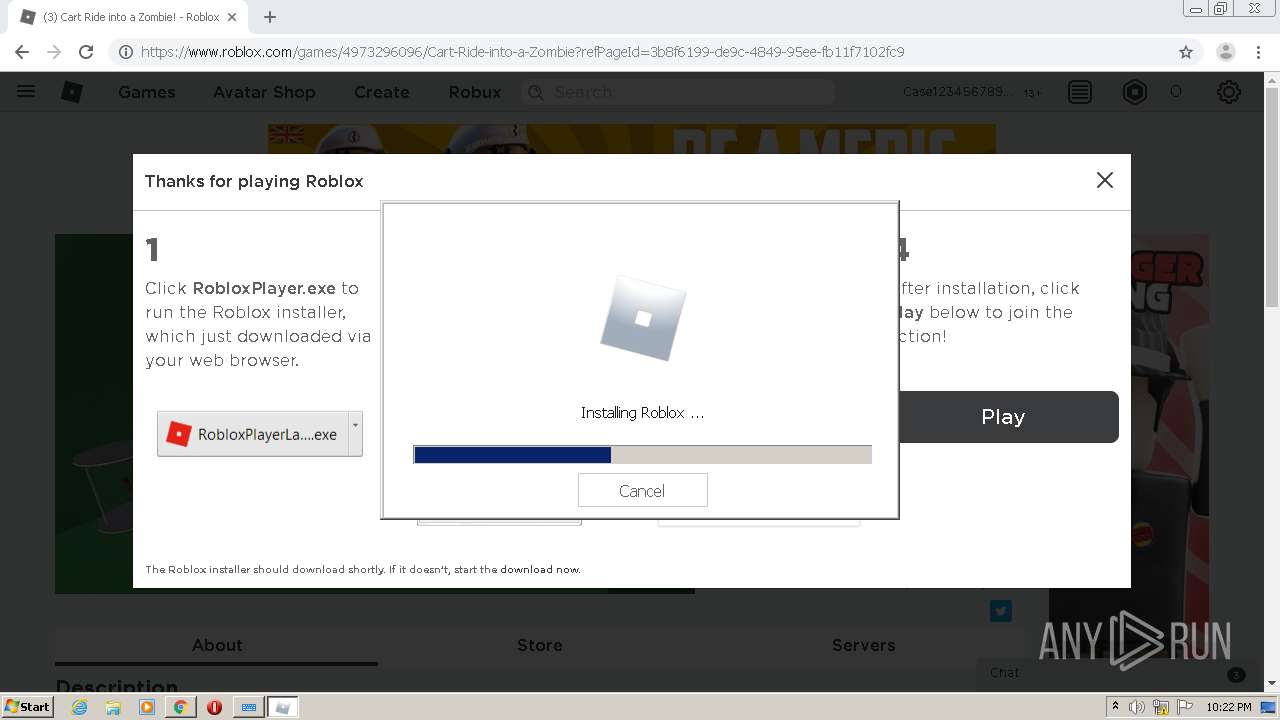Click the Chrome address bar URL
Screen dimensions: 1280x720
522,52
